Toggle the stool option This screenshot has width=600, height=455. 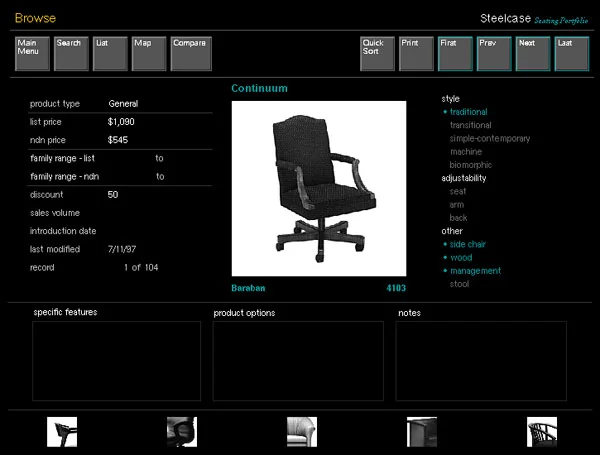click(x=459, y=284)
